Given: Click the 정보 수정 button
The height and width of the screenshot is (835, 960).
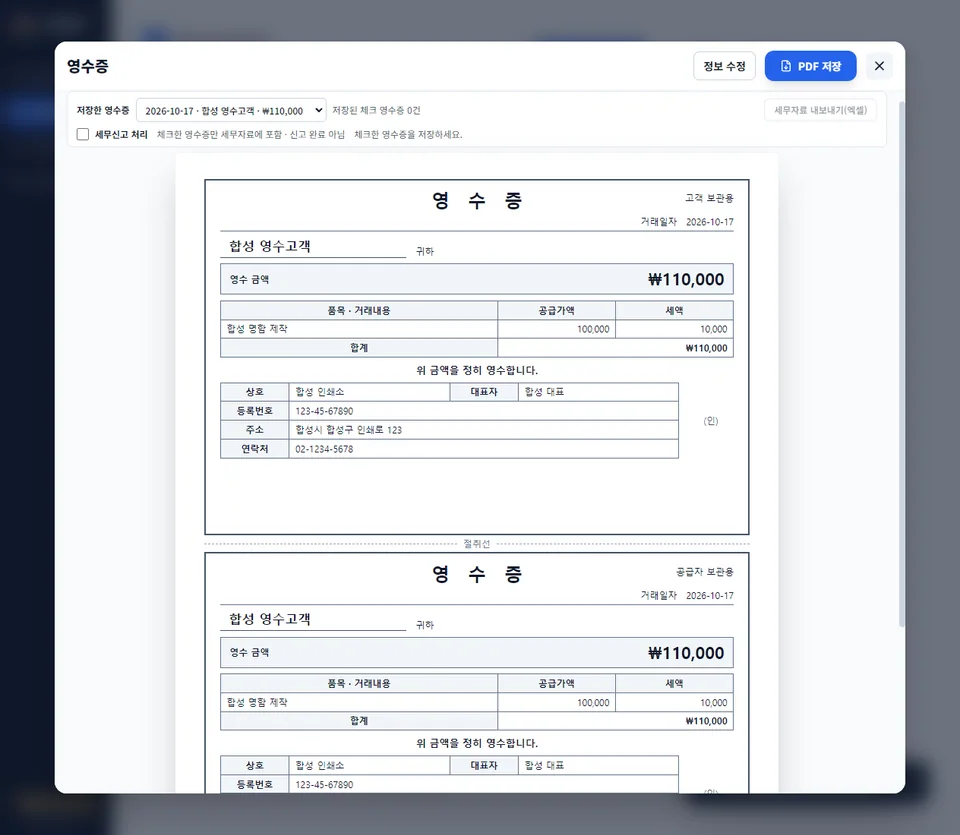Looking at the screenshot, I should (x=724, y=66).
